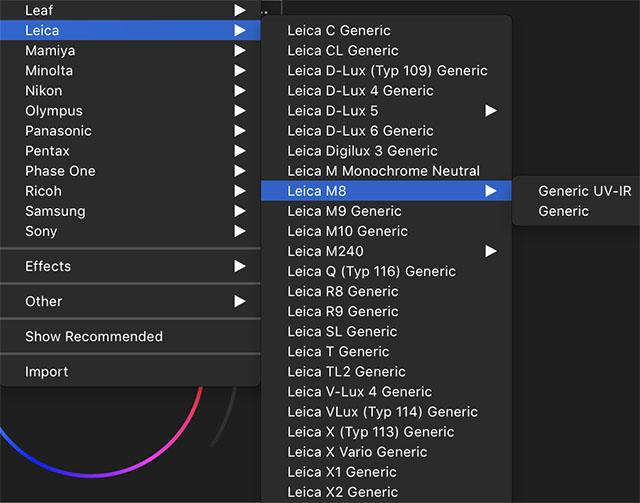Screen dimensions: 640x503
Task: Select Leica X2 Generic
Action: pyautogui.click(x=386, y=492)
